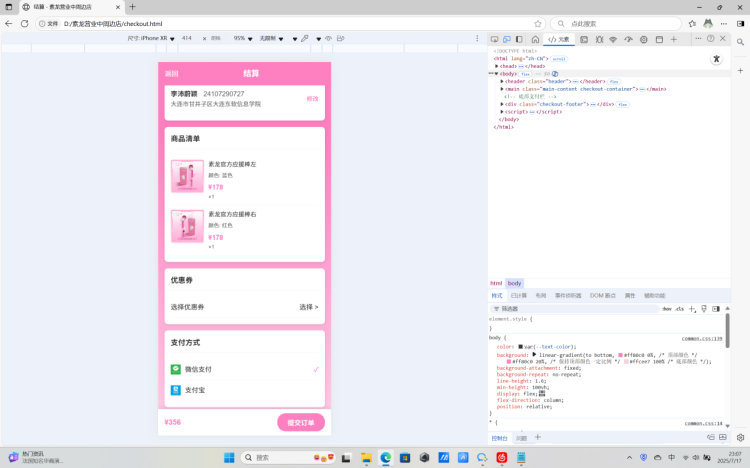Toggle device emulation icon in DevTools toolbar
This screenshot has width=750, height=468.
tap(507, 39)
